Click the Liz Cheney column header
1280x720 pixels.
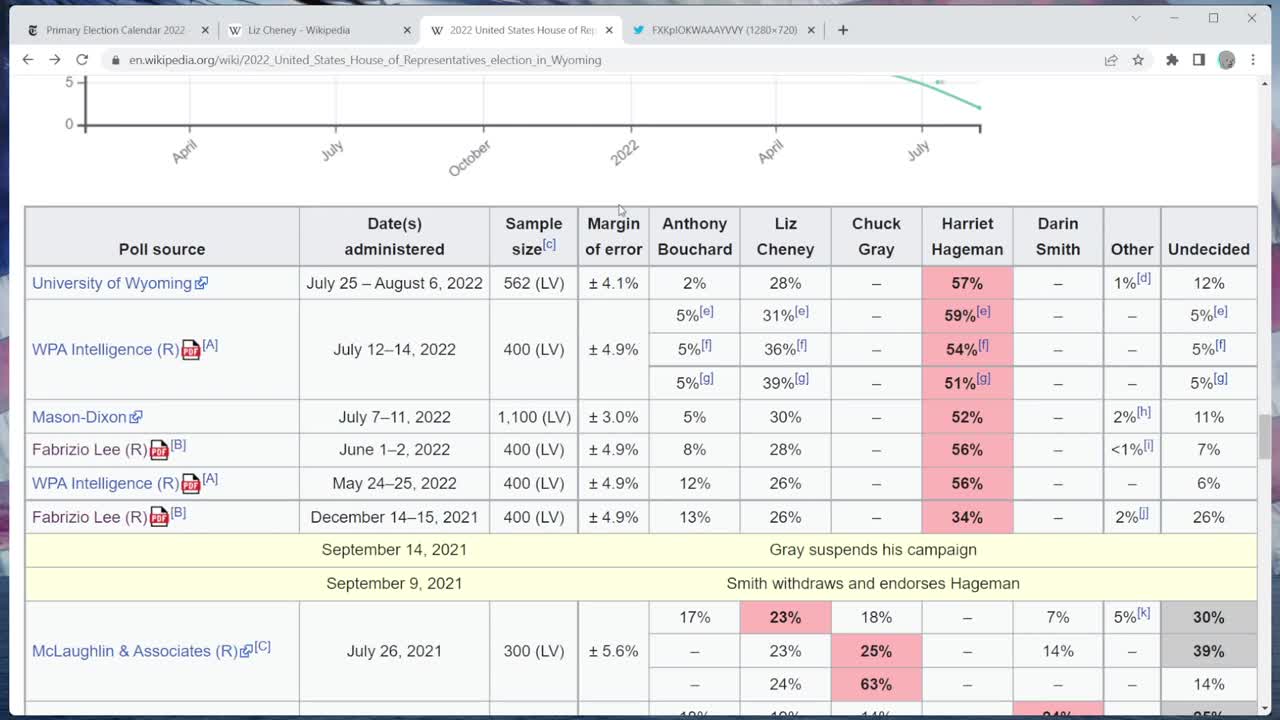pyautogui.click(x=785, y=236)
